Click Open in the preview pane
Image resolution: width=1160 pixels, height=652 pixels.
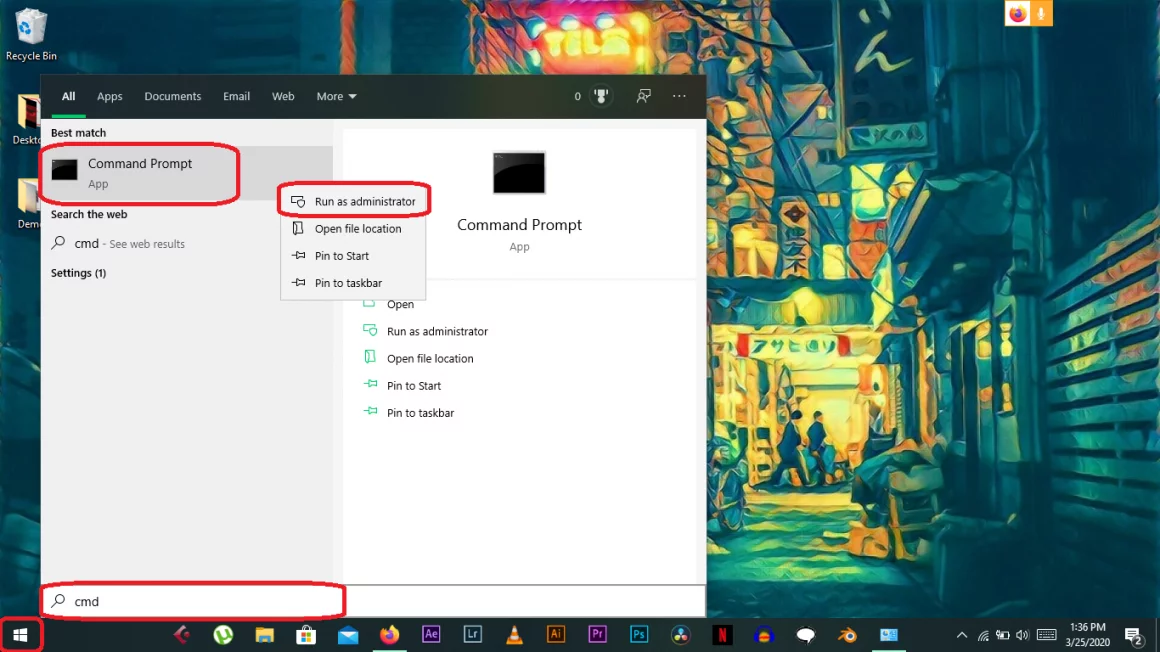400,304
